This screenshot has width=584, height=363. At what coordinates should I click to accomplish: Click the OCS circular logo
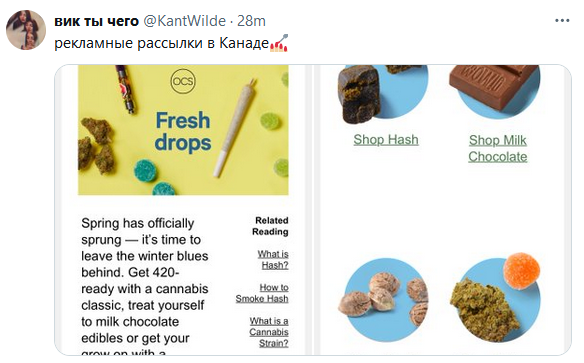pos(183,81)
